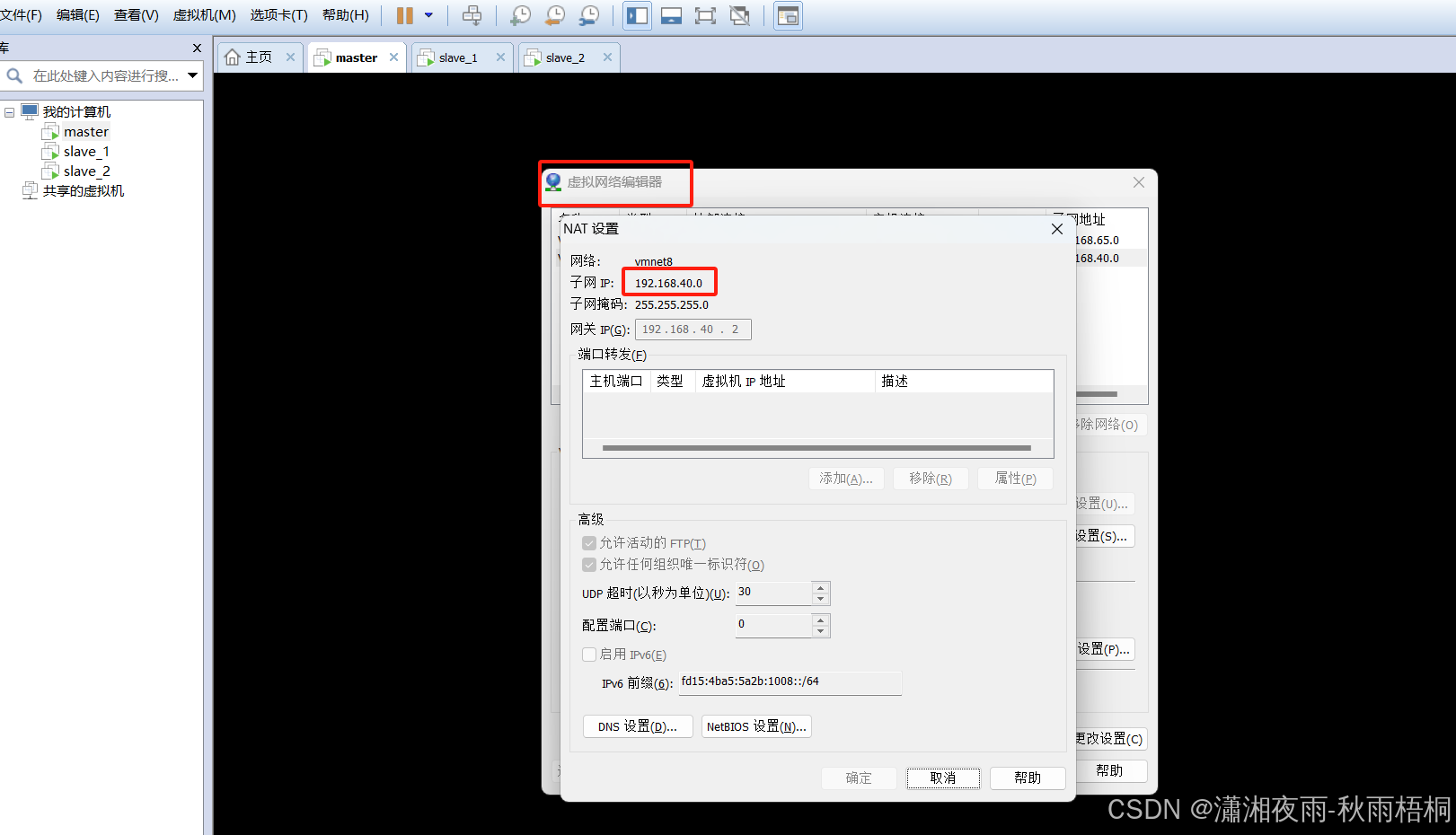Close the 主页 tab

pos(290,57)
